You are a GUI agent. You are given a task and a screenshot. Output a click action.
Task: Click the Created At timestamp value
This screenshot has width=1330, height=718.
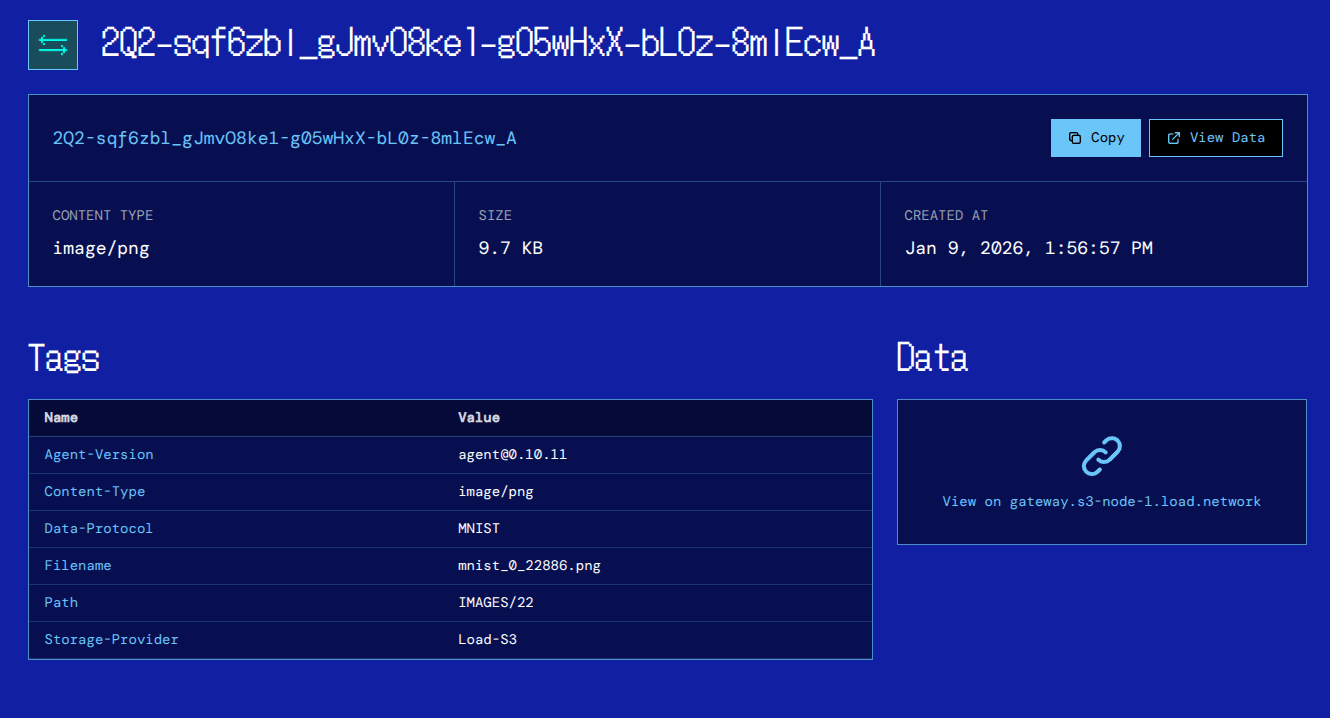point(1028,248)
